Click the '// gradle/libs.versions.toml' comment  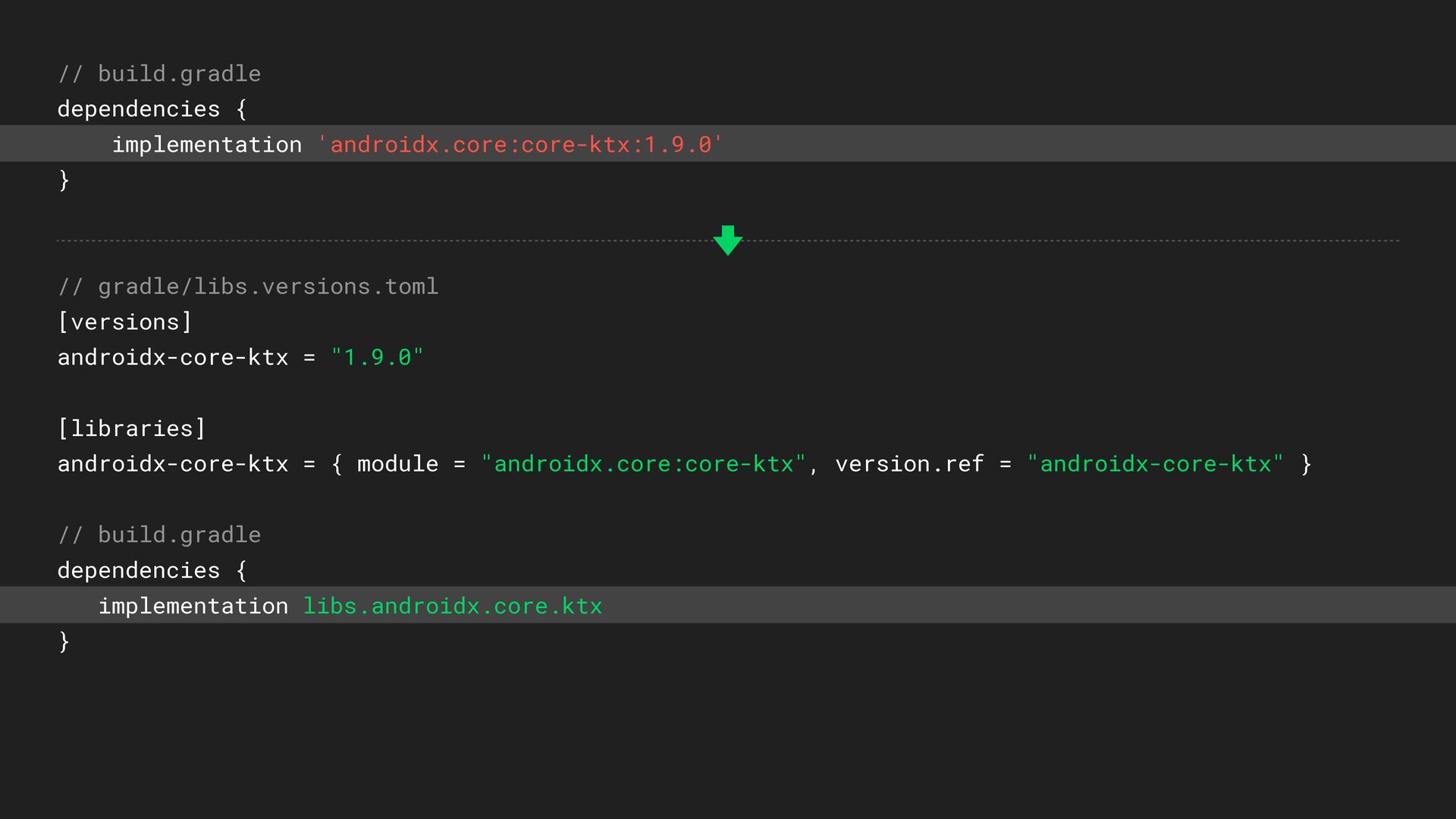coord(248,287)
